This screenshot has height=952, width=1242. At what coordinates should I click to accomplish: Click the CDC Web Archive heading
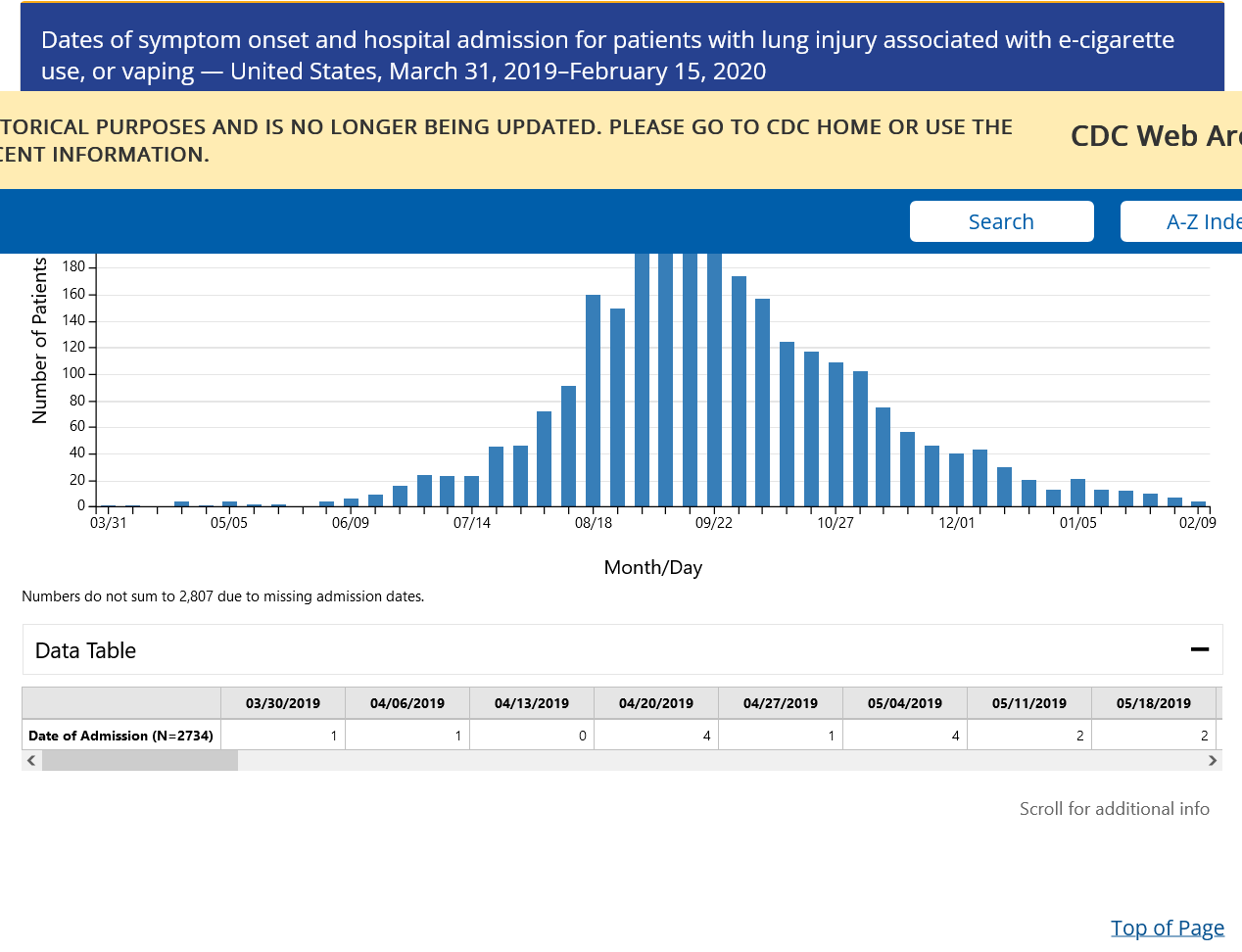tap(1155, 136)
